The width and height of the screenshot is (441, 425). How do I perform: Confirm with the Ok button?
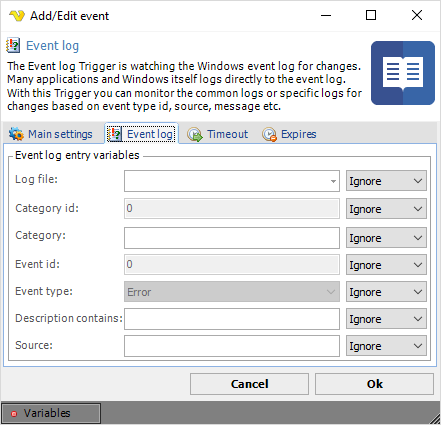(374, 384)
